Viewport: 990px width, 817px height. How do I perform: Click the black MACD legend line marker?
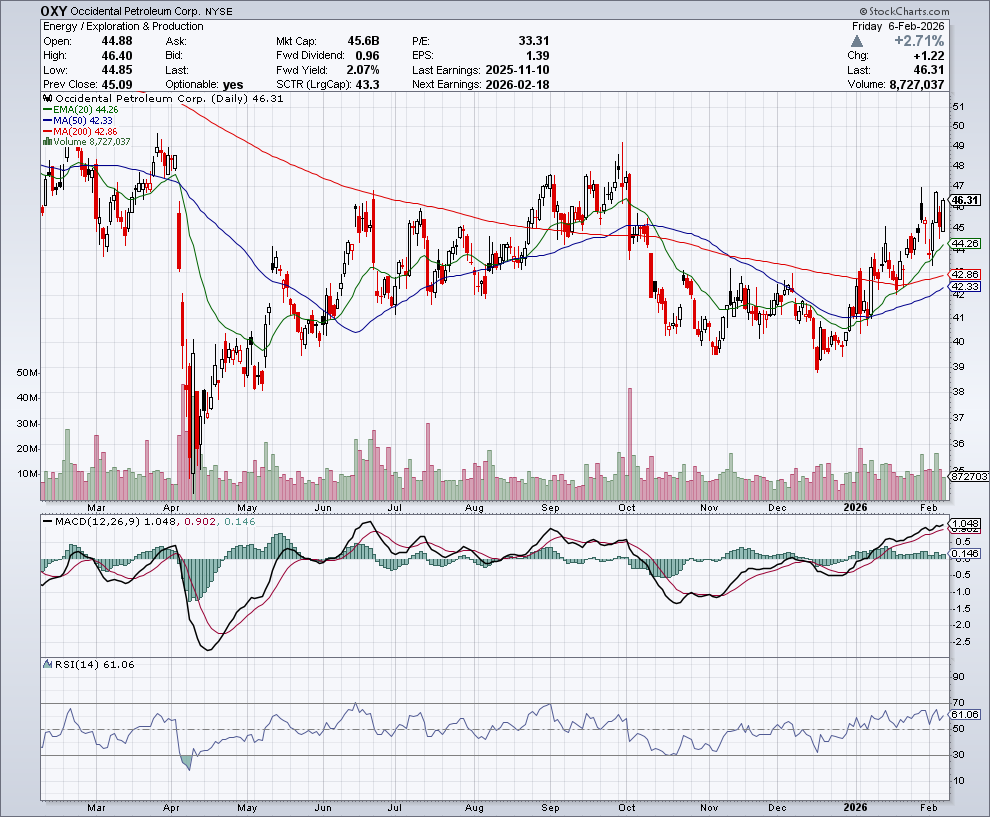pyautogui.click(x=47, y=522)
